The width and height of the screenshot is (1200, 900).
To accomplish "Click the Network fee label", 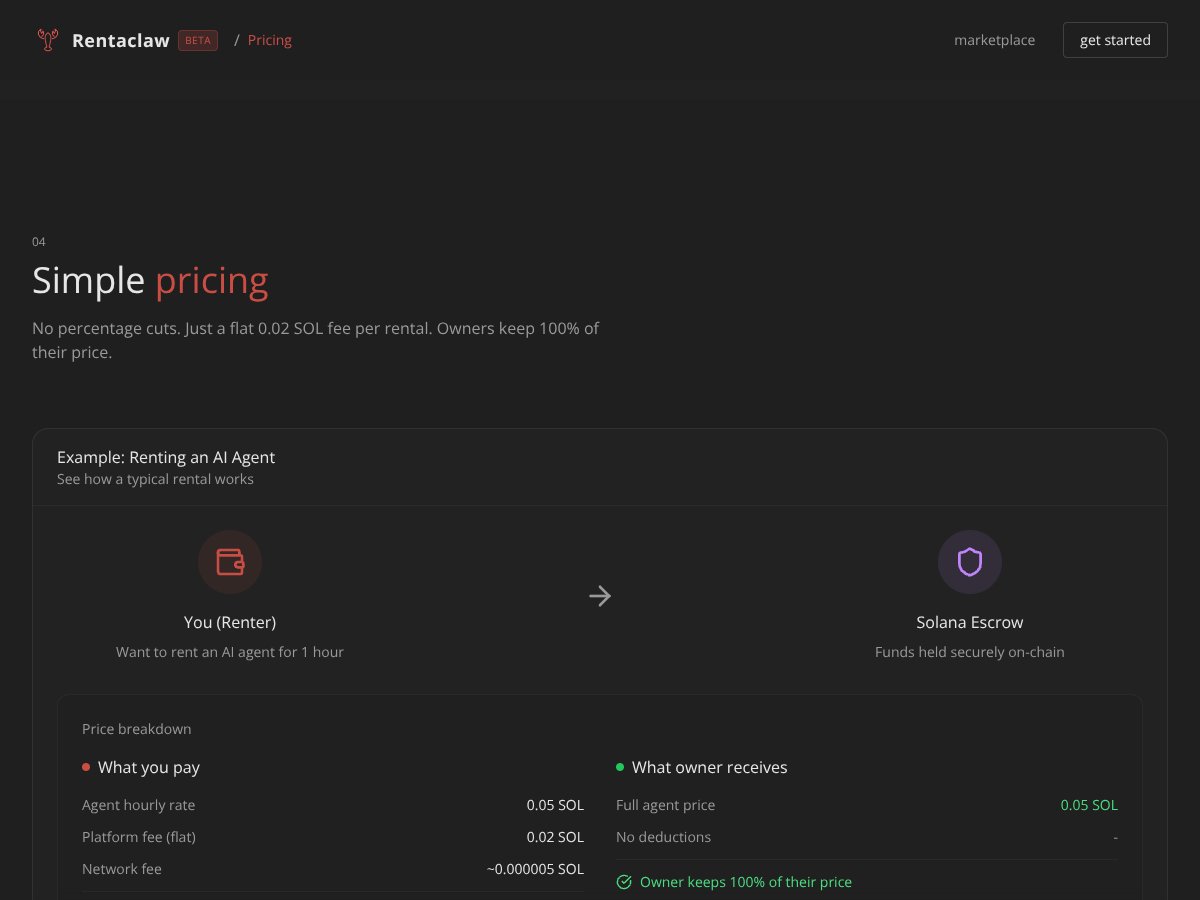I will [122, 869].
